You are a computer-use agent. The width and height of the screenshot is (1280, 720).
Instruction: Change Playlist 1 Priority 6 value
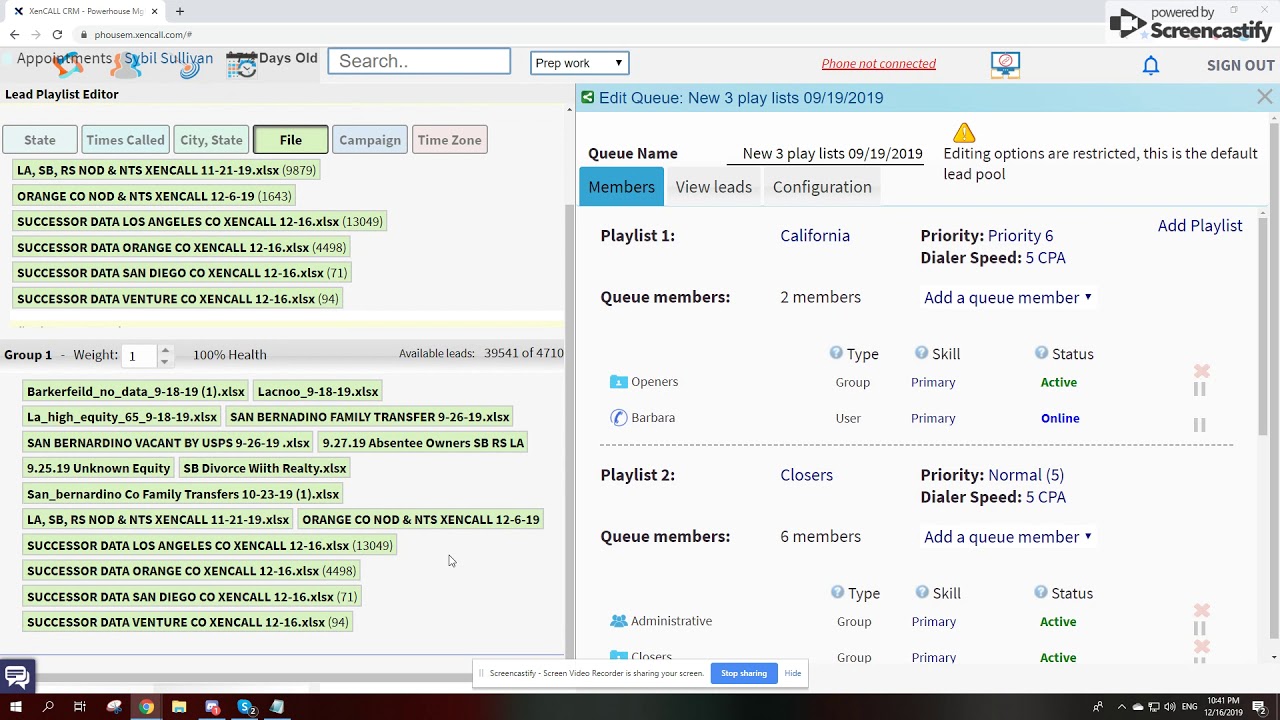[1020, 235]
